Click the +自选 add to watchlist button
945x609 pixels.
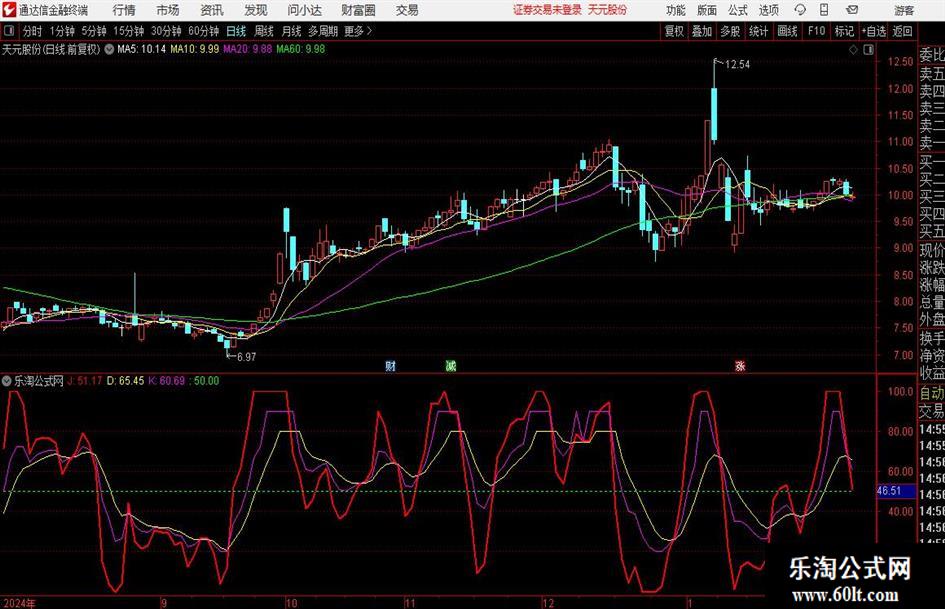[873, 31]
